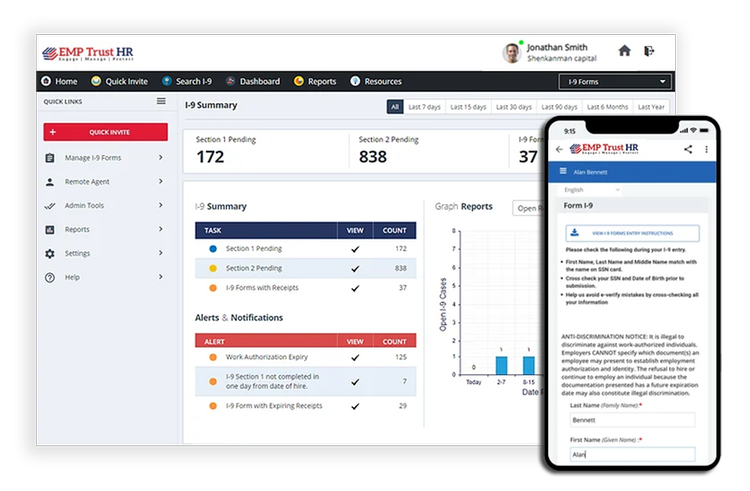The width and height of the screenshot is (750, 491).
Task: Open Reports in top navigation bar
Action: 315,81
